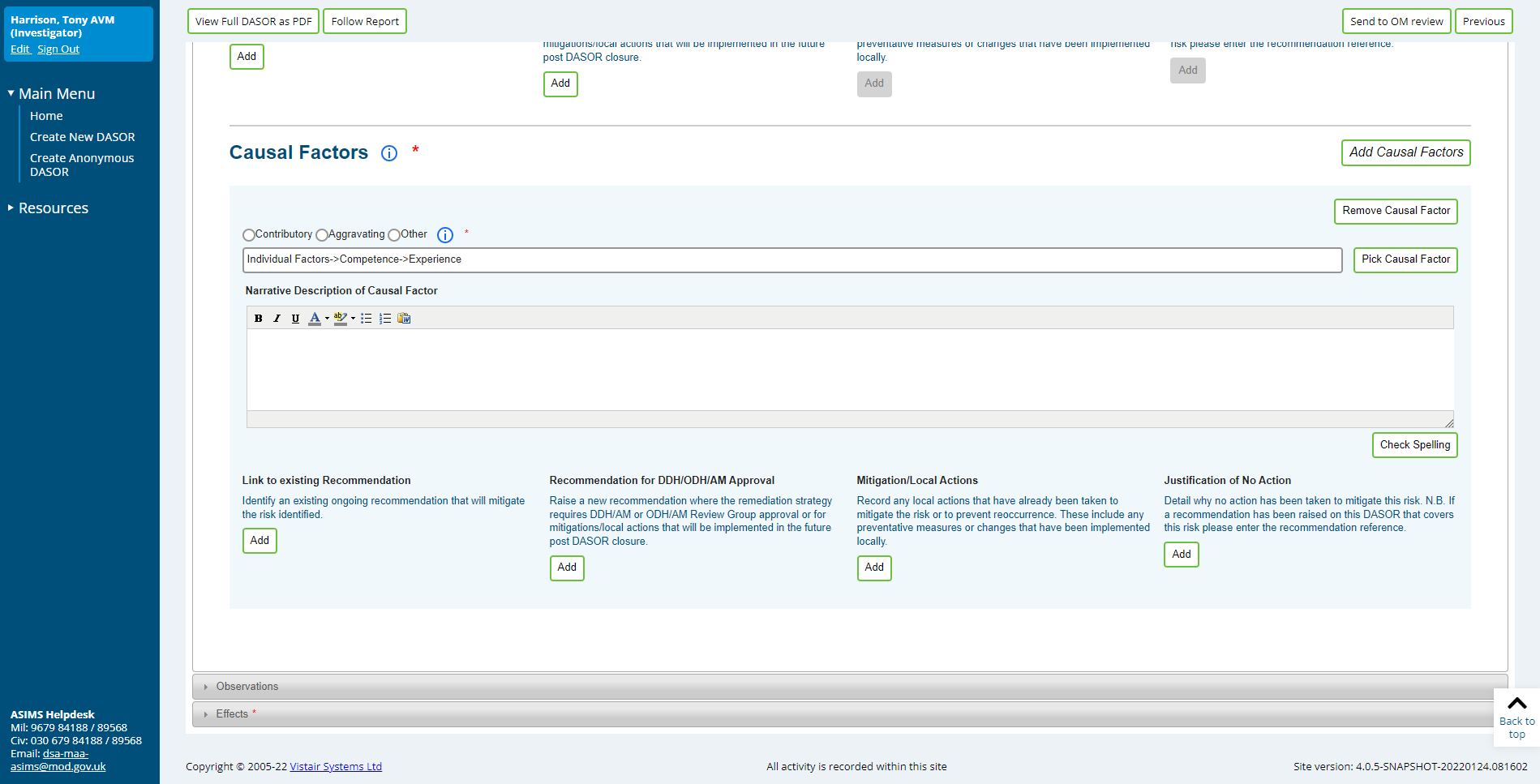Open the font color dropdown arrow
The image size is (1540, 784).
click(327, 319)
